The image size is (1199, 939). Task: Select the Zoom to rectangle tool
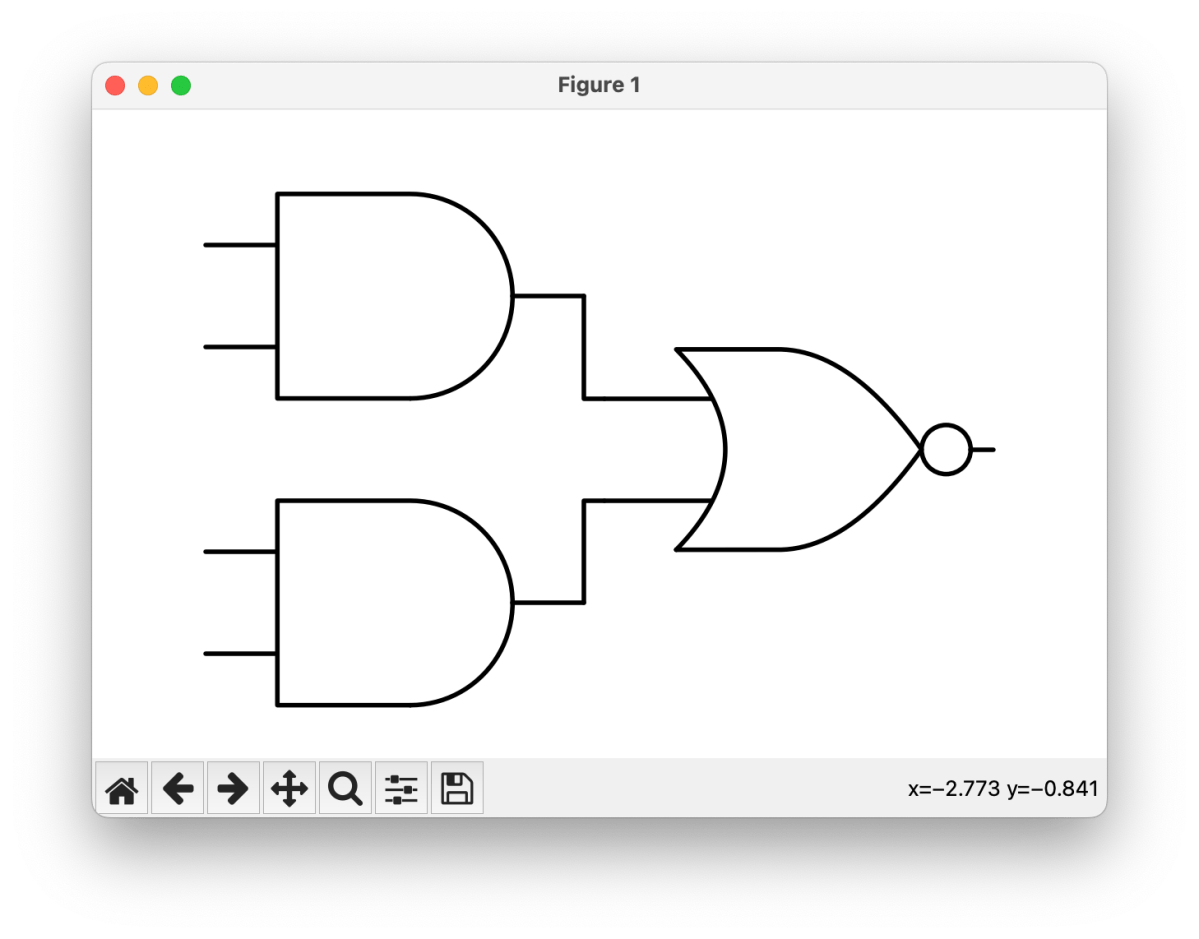345,788
